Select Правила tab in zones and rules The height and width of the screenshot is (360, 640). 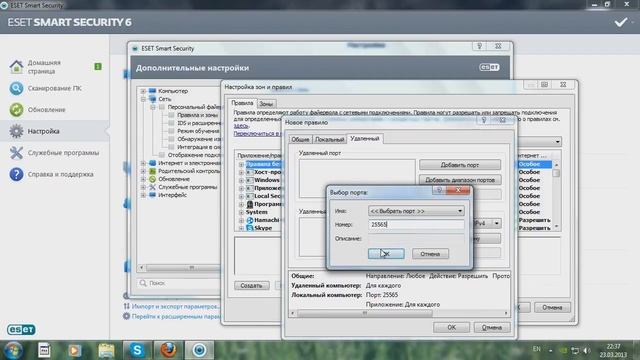click(242, 103)
